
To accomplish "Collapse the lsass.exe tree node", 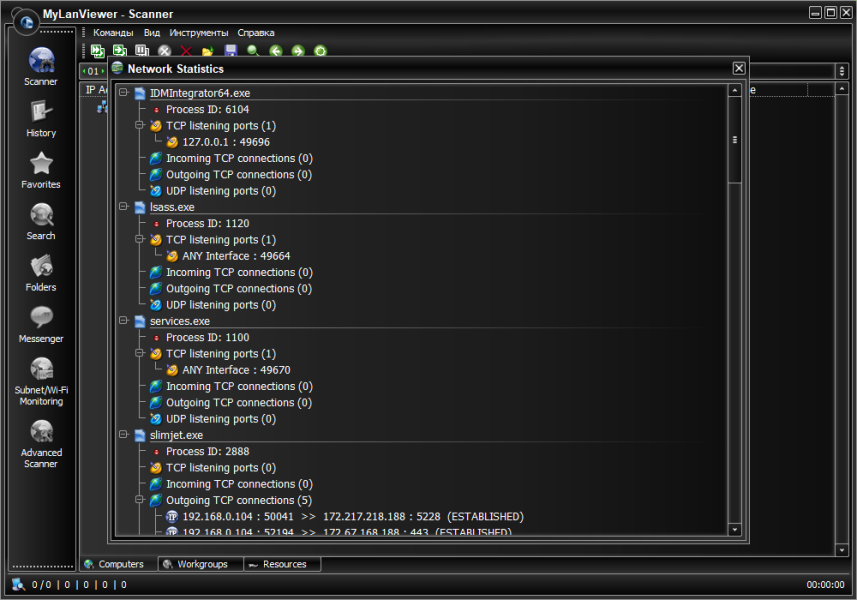I will [x=124, y=207].
